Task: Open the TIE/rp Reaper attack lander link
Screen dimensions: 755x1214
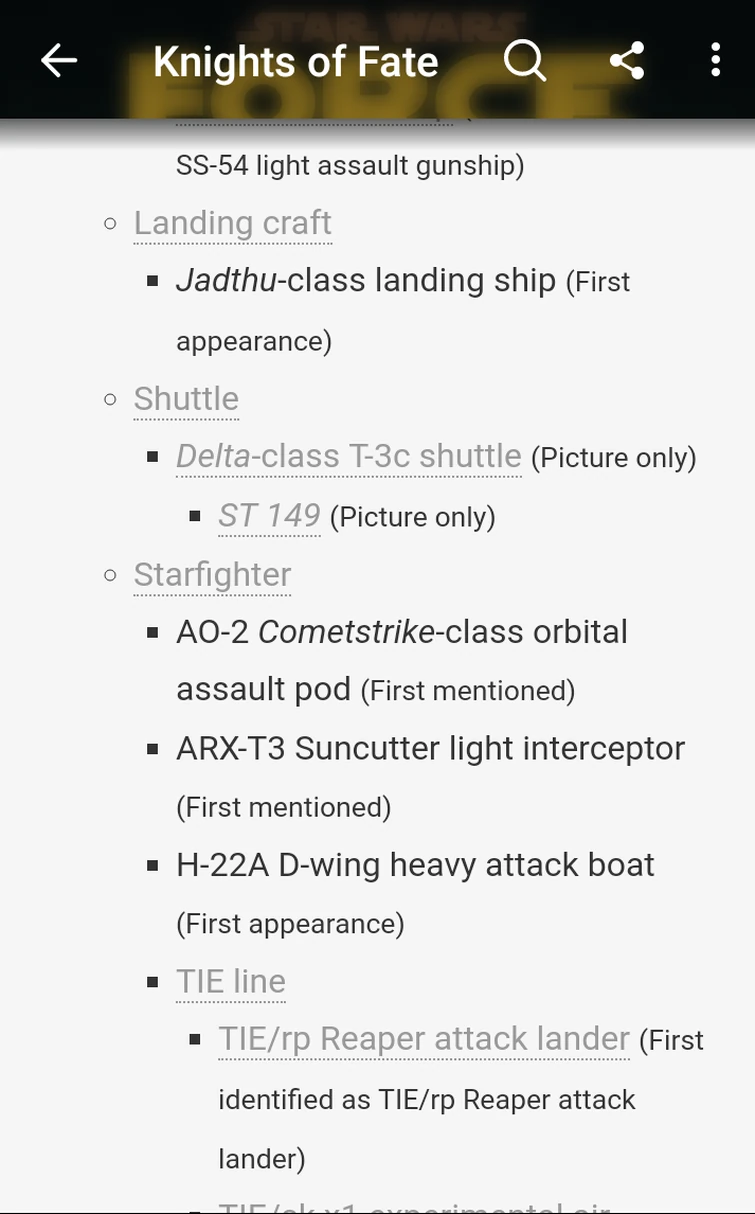Action: [424, 1039]
